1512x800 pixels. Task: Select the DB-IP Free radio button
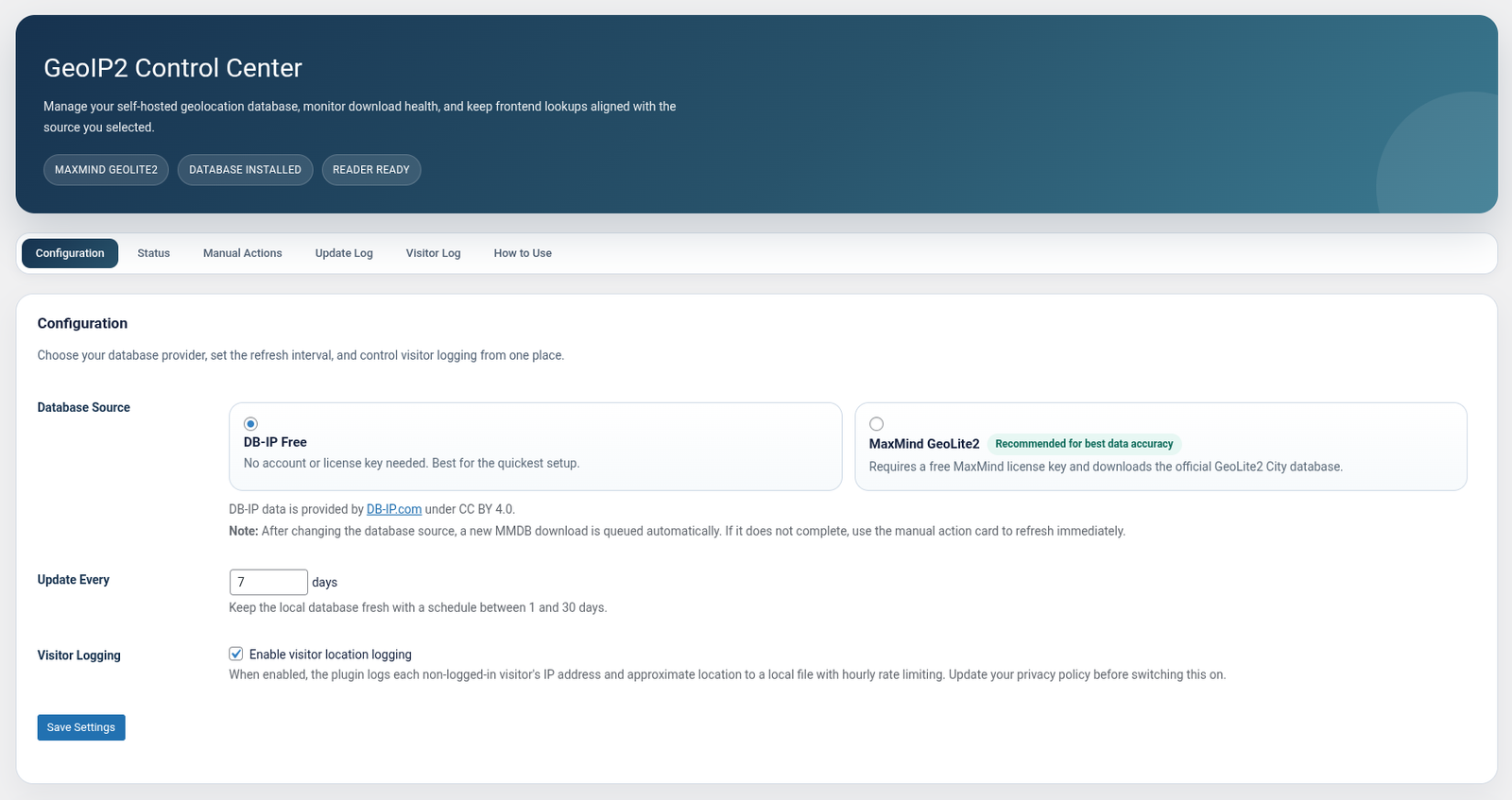250,424
